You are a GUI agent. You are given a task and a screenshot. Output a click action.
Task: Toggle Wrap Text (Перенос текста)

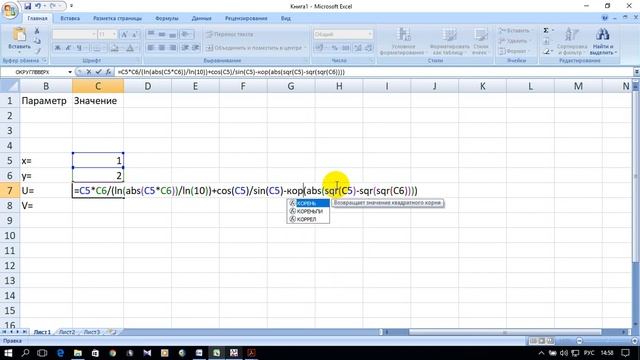pos(230,34)
